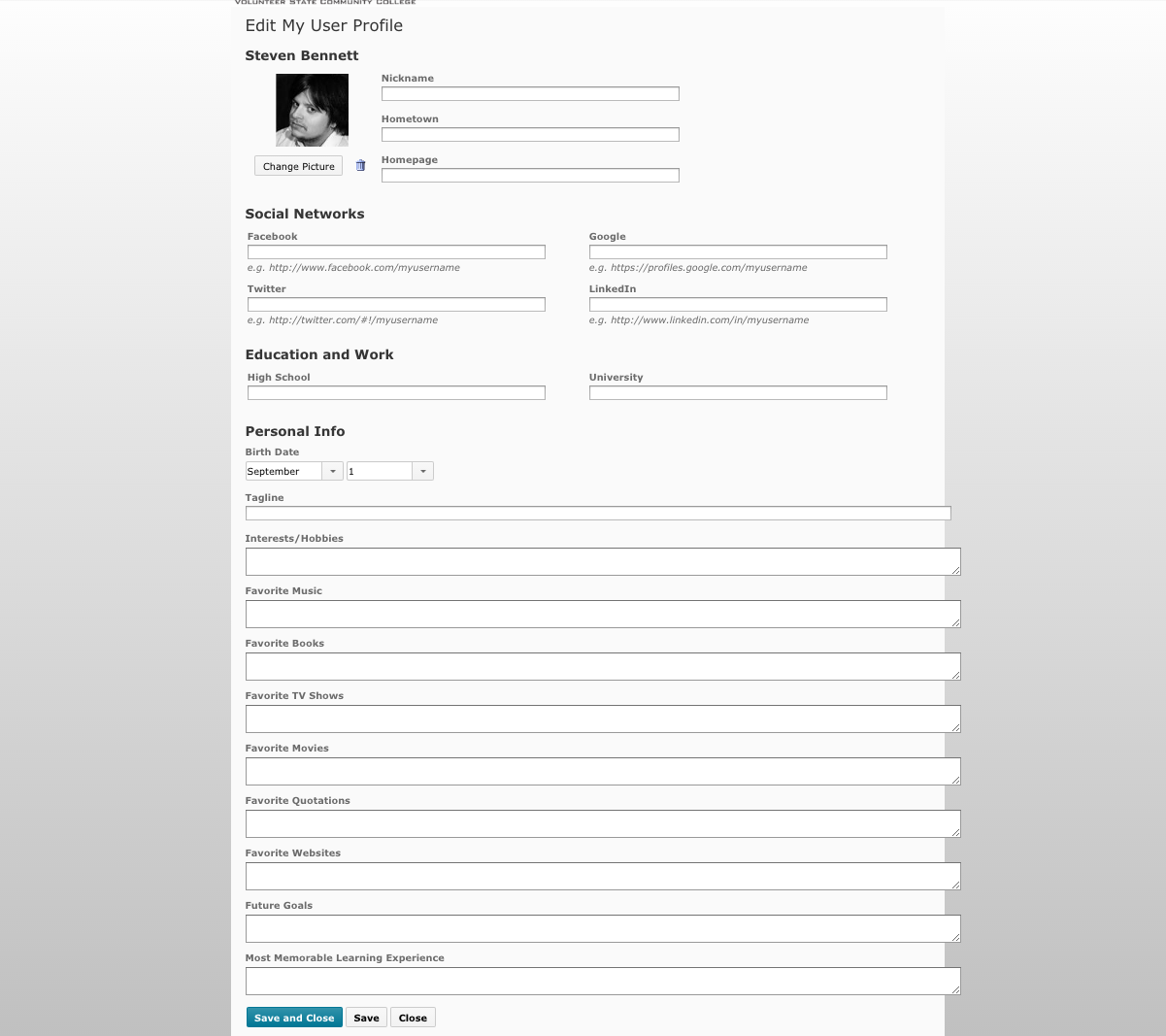Focus the Future Goals text area

coord(602,928)
